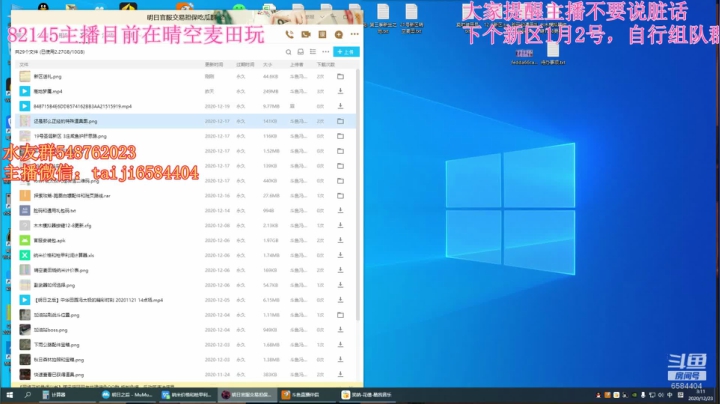
Task: Download the 6.15MB mp4 file
Action: click(340, 300)
